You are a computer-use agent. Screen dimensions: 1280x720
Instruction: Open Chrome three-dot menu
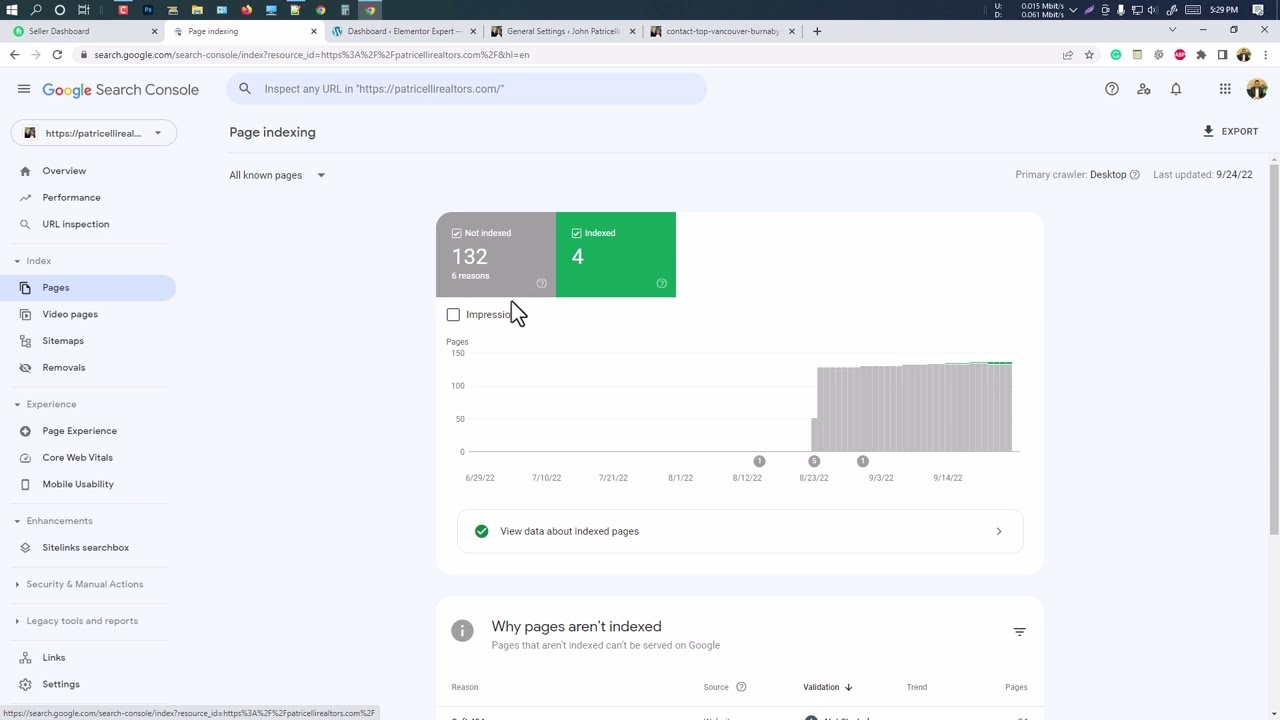pos(1265,55)
